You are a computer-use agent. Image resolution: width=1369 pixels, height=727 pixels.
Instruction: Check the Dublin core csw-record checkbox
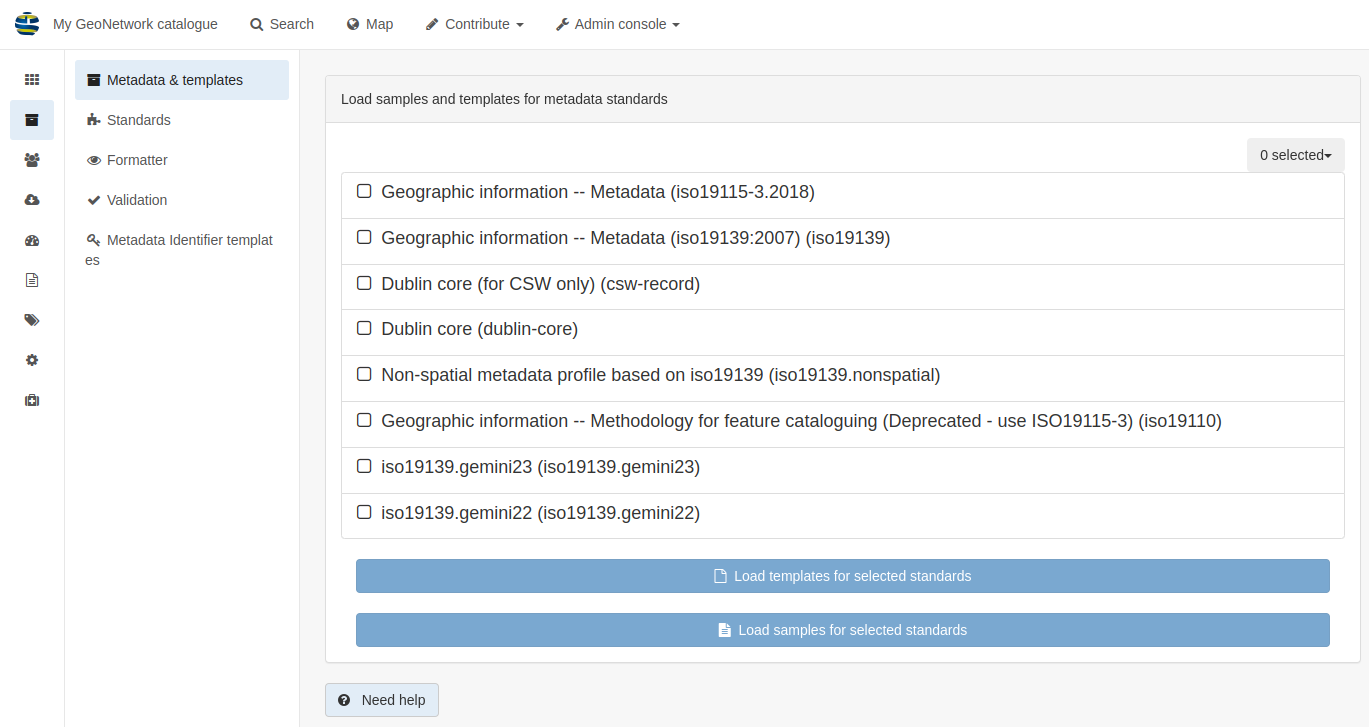point(364,283)
